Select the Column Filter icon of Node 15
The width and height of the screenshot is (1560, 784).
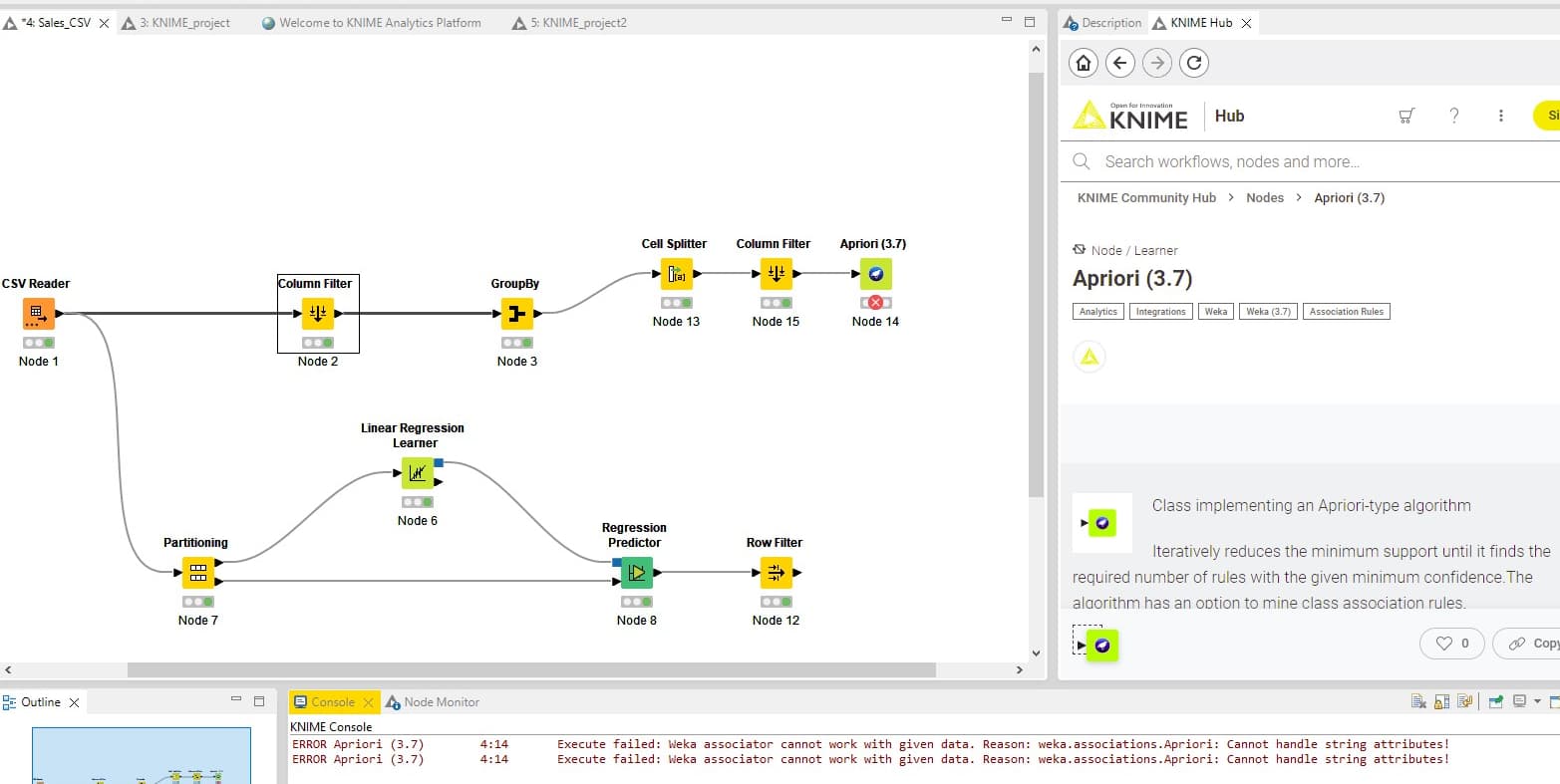click(x=776, y=274)
